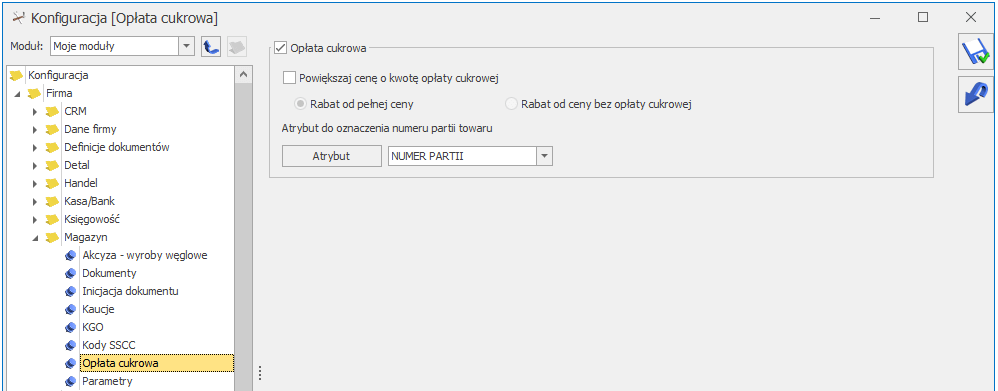
Task: Click the blue icon beside Dokumenty
Action: click(70, 273)
